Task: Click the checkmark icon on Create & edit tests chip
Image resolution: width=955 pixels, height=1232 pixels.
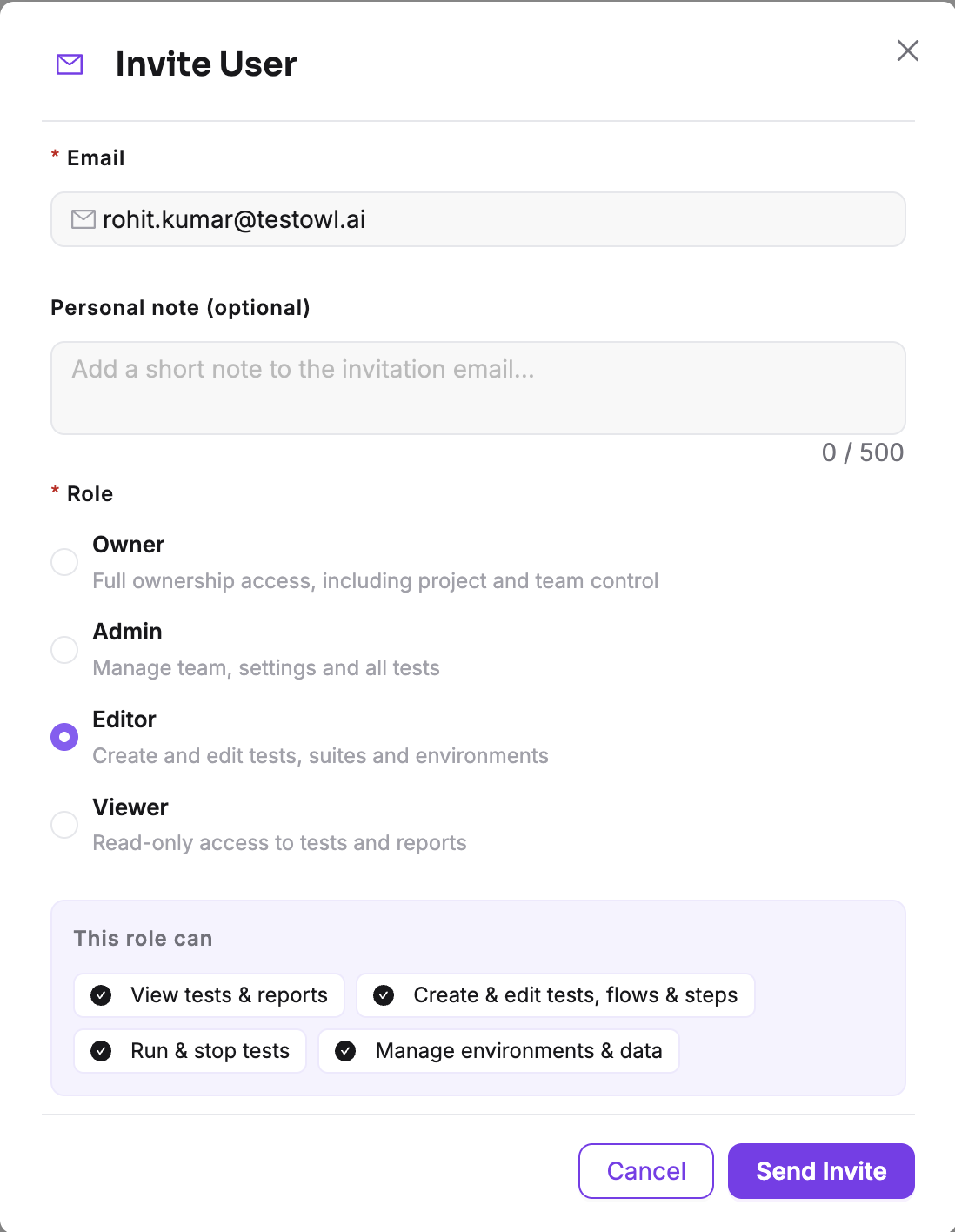Action: coord(384,995)
